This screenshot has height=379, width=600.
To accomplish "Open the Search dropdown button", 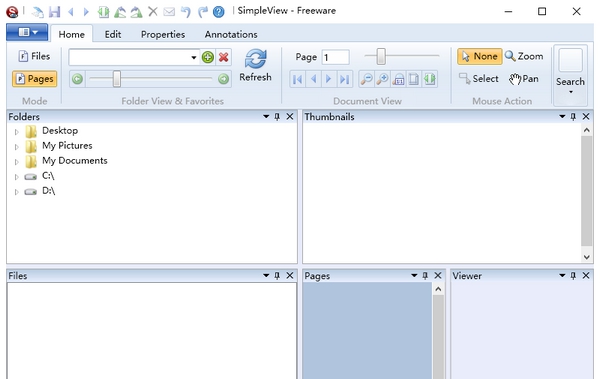I will [571, 75].
